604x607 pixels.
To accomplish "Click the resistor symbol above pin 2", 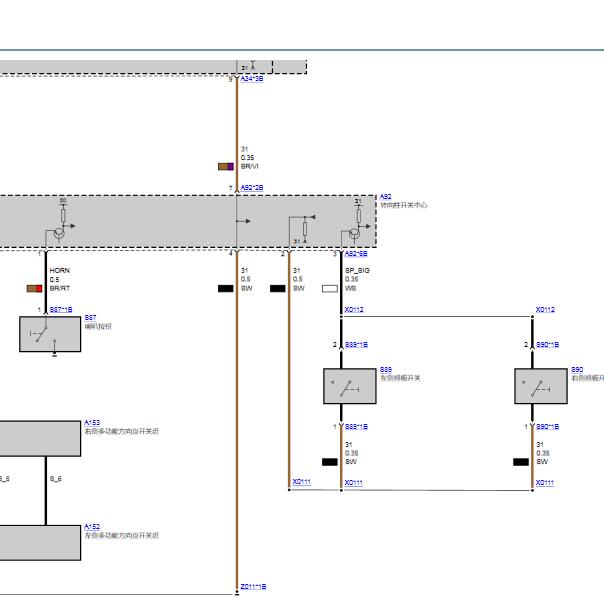I will (x=305, y=229).
